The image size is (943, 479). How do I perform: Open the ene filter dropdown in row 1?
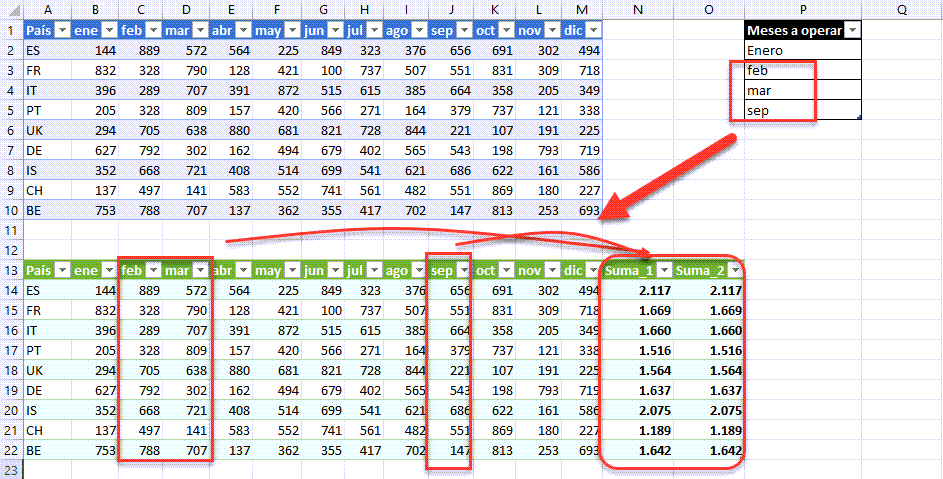click(109, 30)
